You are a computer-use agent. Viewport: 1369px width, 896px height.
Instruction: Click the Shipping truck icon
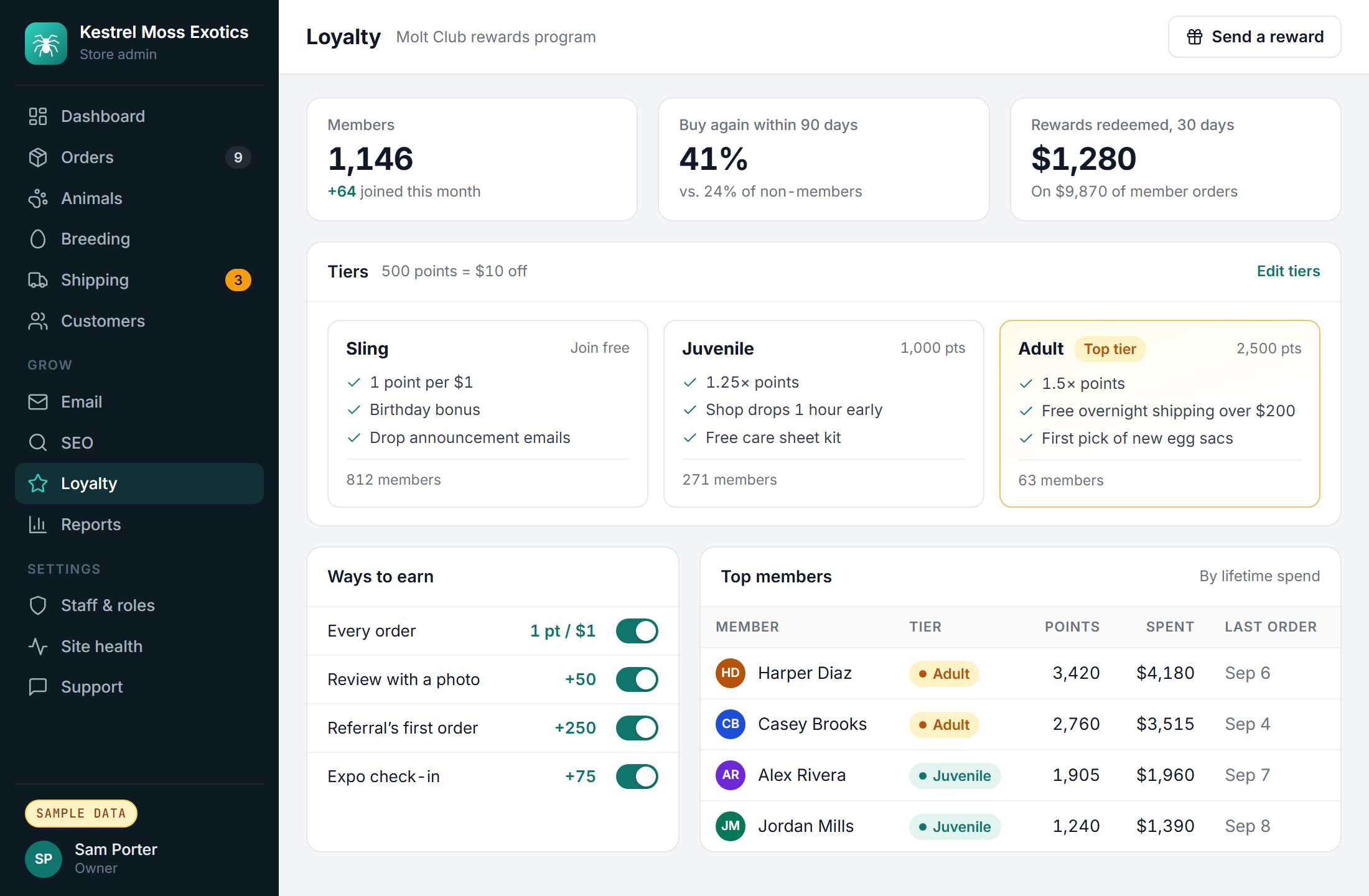pyautogui.click(x=38, y=280)
